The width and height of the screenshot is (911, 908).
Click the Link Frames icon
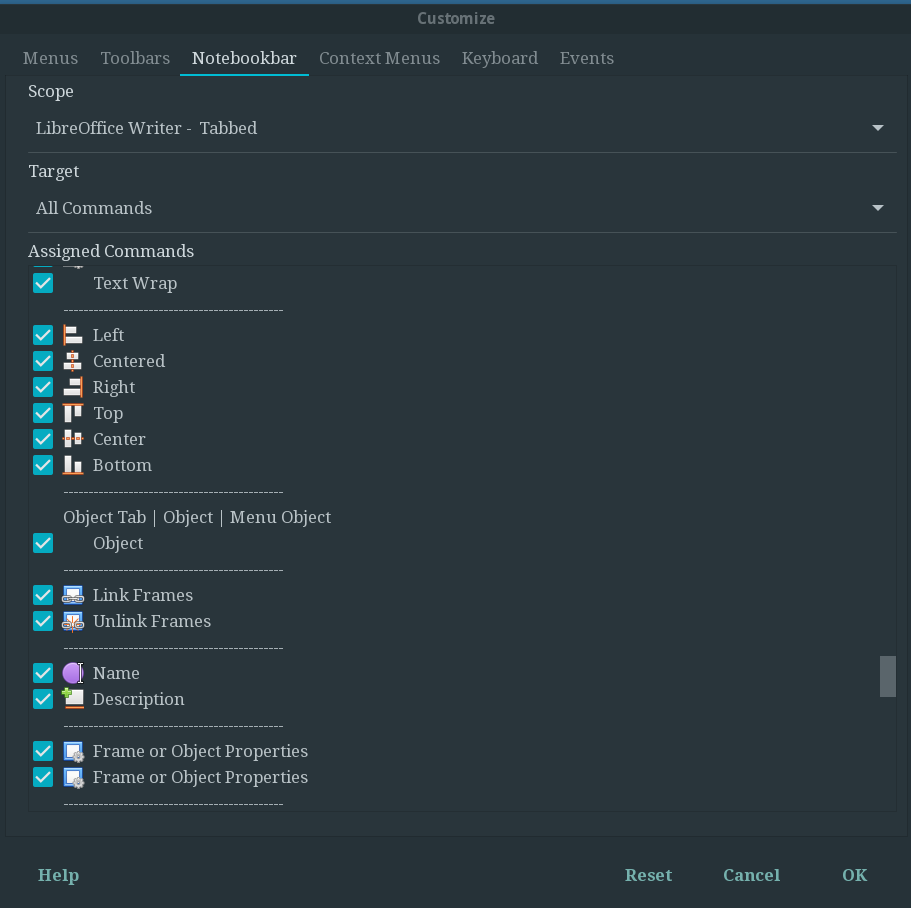[x=73, y=595]
